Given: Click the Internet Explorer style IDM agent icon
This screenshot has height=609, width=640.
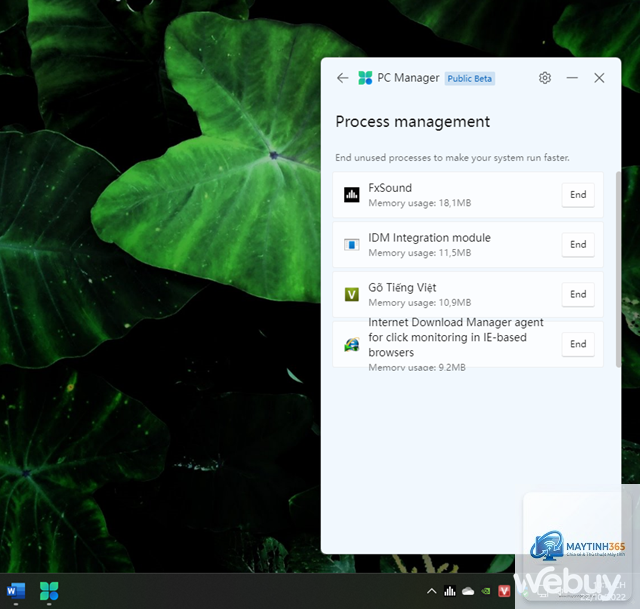Looking at the screenshot, I should [351, 345].
